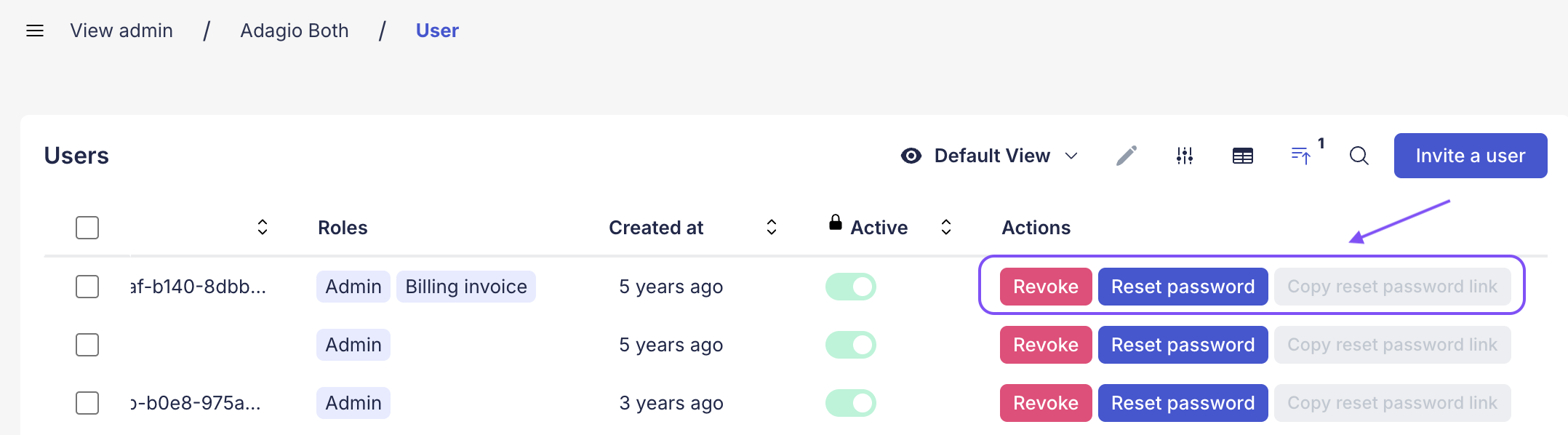1568x435 pixels.
Task: Toggle off Active switch in first row
Action: tap(850, 287)
